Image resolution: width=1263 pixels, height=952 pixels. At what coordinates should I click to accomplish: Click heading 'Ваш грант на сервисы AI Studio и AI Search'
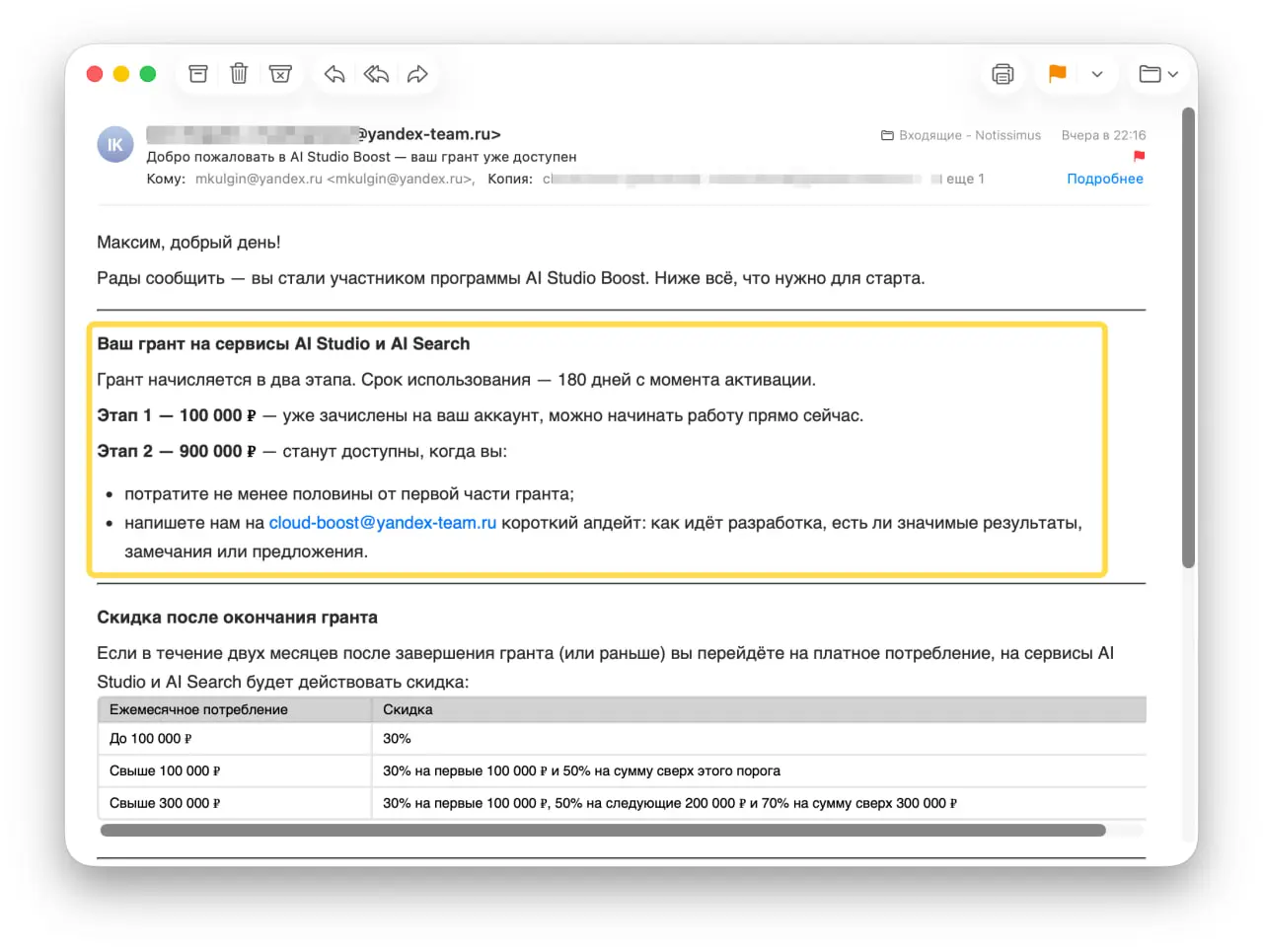(x=283, y=344)
